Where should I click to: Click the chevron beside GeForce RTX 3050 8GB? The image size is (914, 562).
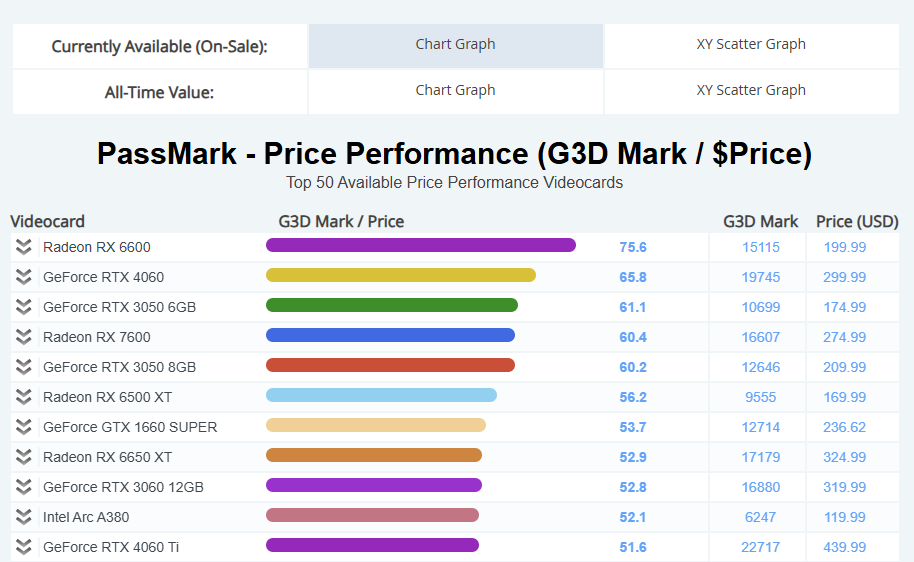[x=24, y=367]
